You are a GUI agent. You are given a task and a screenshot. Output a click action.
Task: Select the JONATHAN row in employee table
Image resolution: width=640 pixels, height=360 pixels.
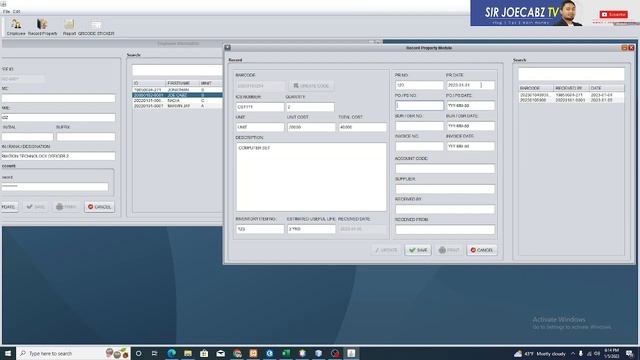177,90
